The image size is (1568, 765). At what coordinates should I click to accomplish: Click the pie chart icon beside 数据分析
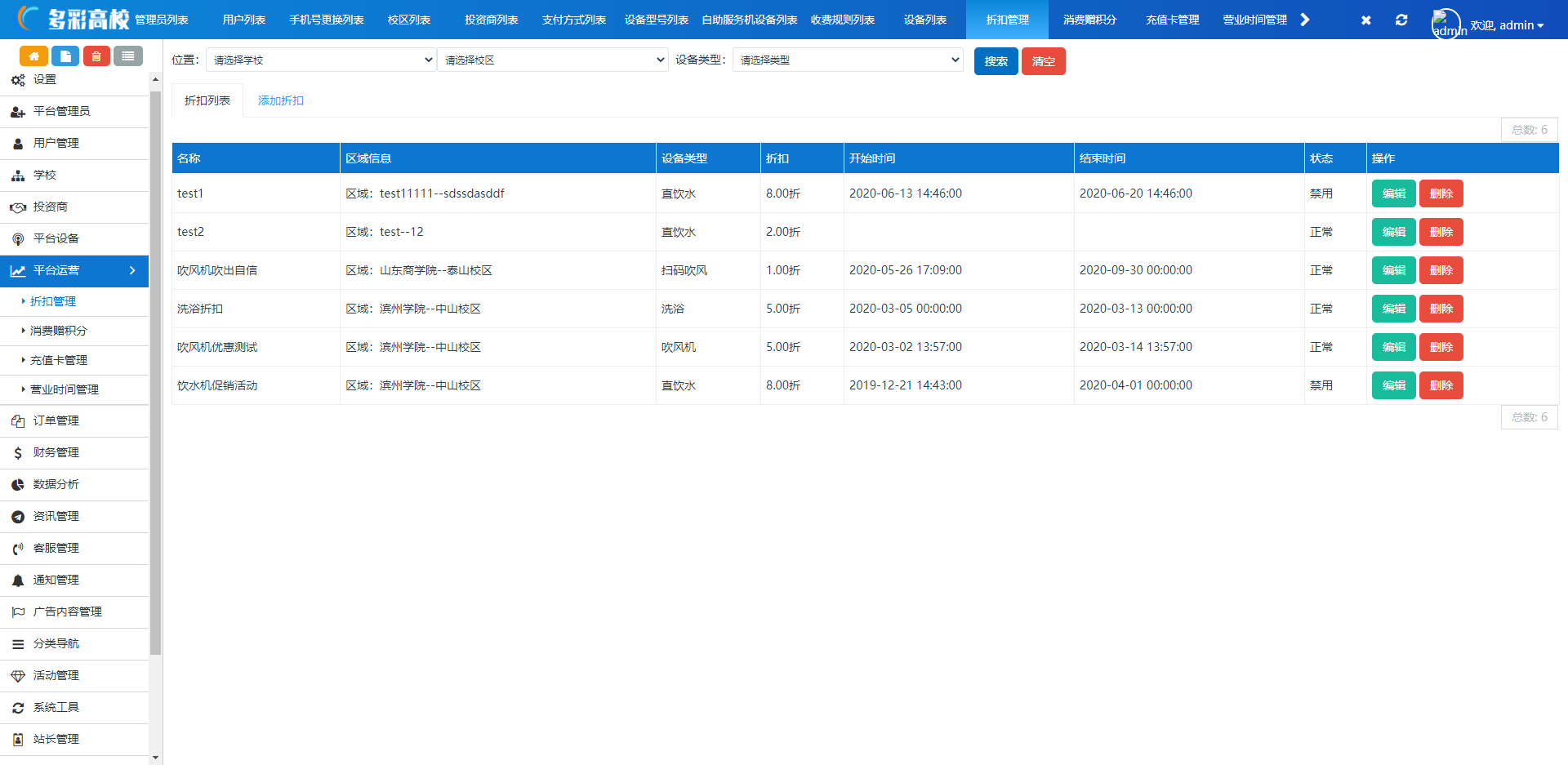(18, 485)
